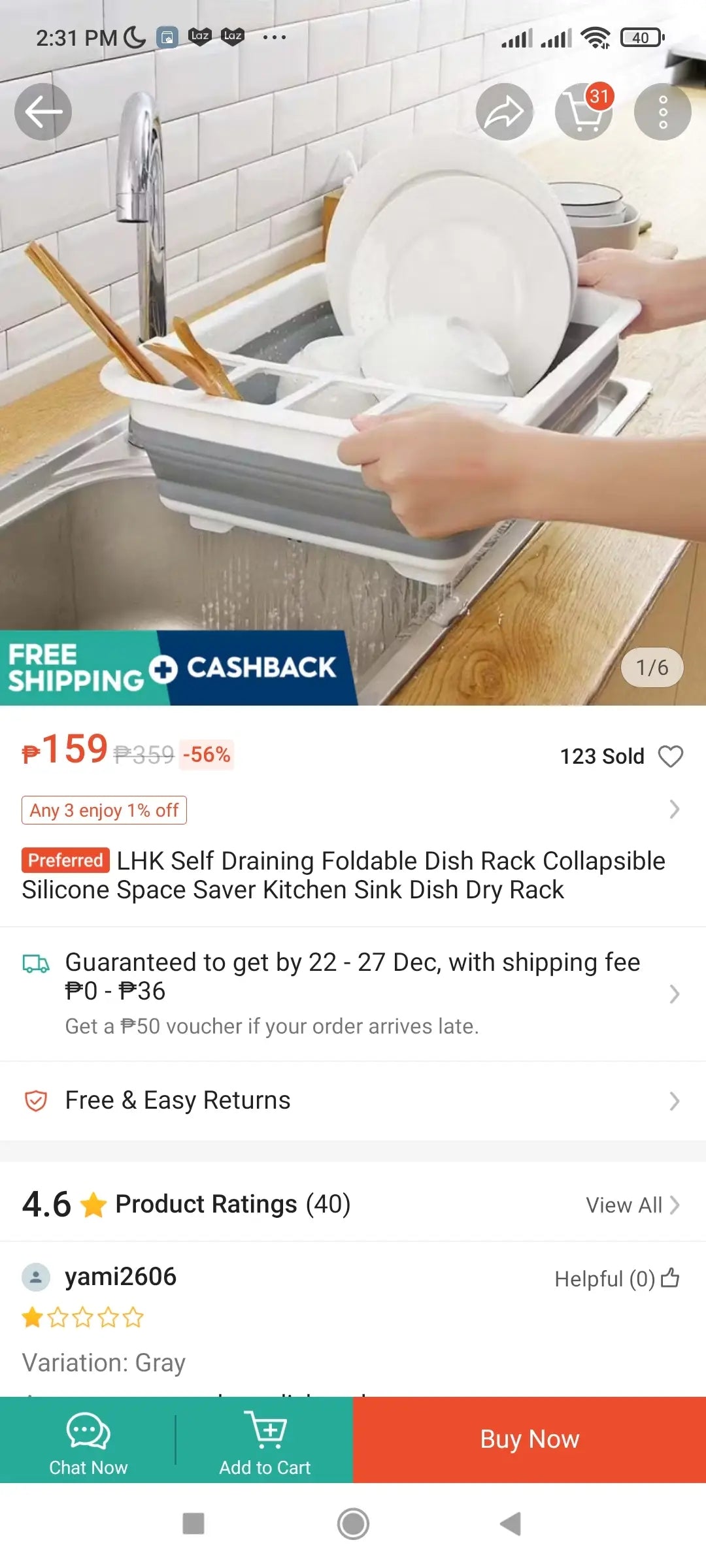View All product ratings

point(633,1205)
